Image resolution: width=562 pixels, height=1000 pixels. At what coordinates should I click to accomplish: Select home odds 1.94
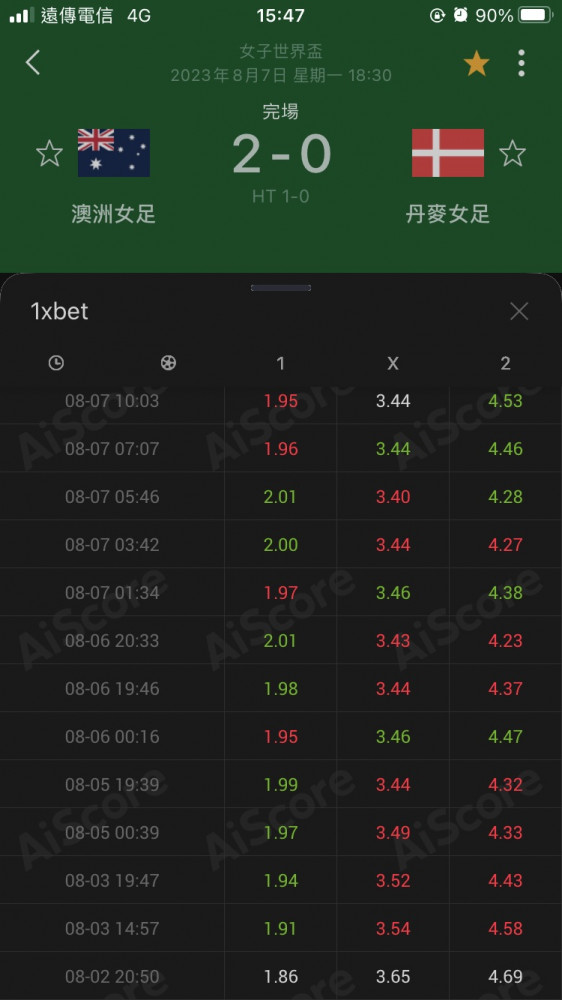[281, 881]
